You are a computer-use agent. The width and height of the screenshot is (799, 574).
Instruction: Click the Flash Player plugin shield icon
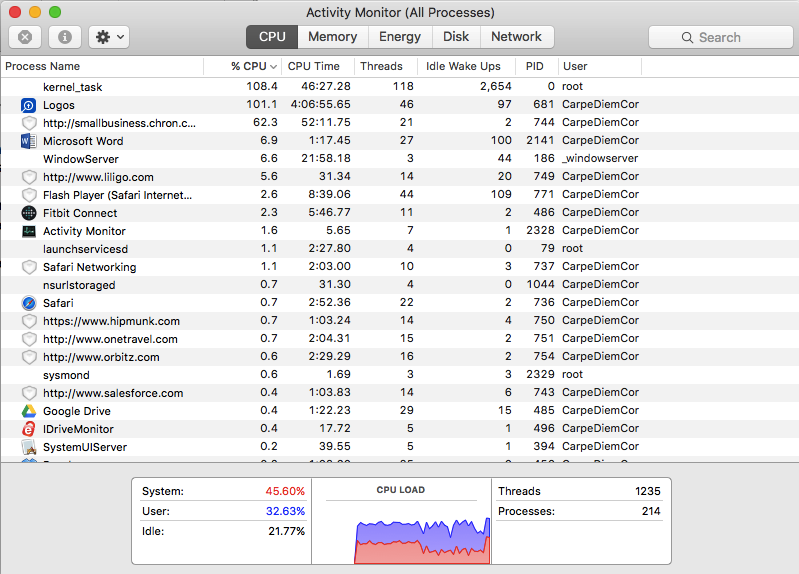pos(29,195)
